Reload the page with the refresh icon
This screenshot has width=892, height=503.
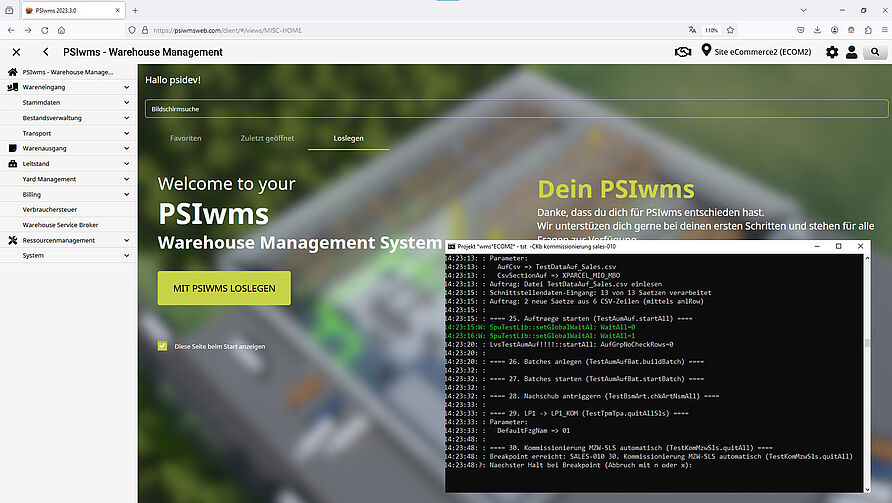[x=45, y=30]
